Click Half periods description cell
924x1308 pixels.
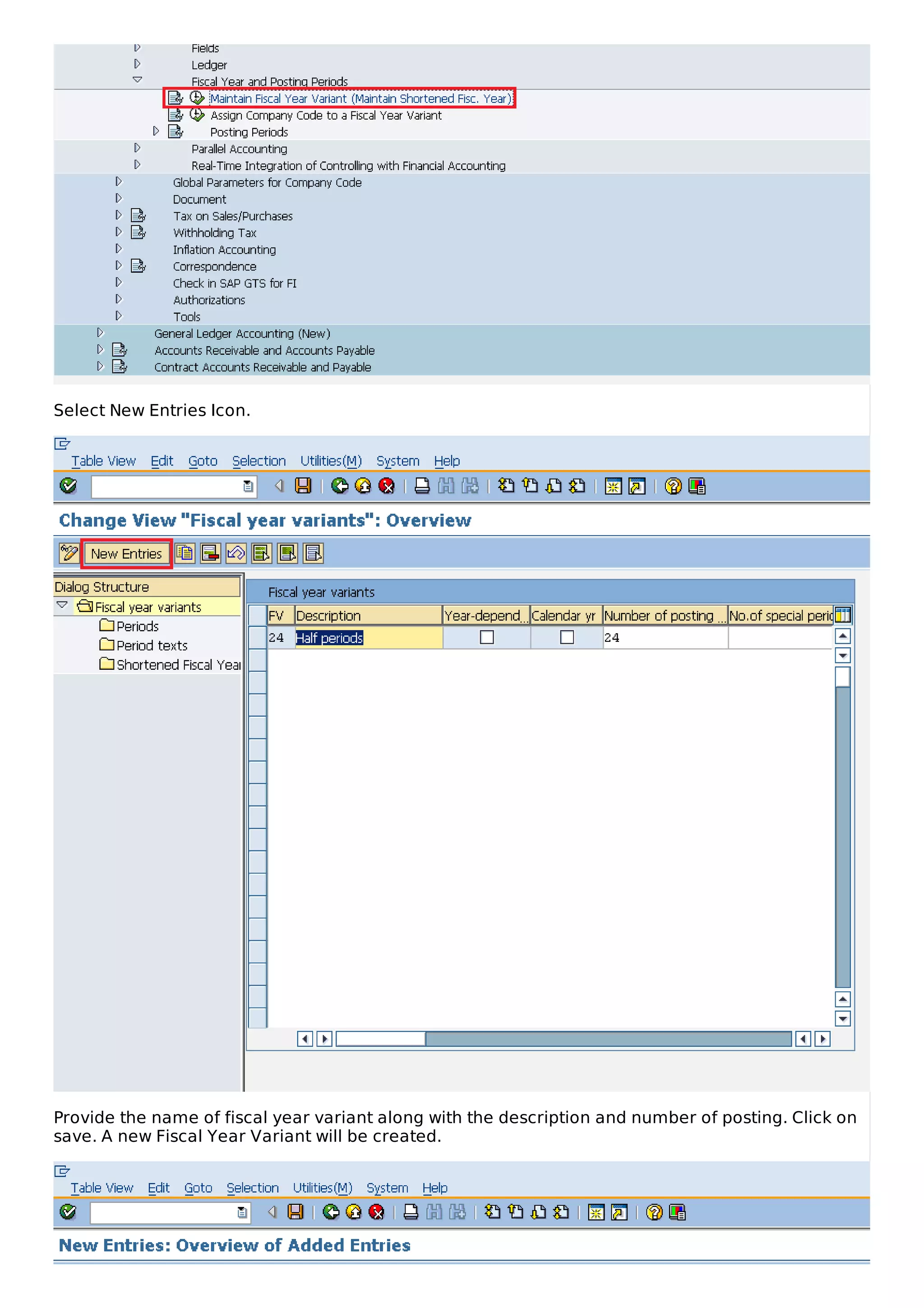tap(368, 637)
